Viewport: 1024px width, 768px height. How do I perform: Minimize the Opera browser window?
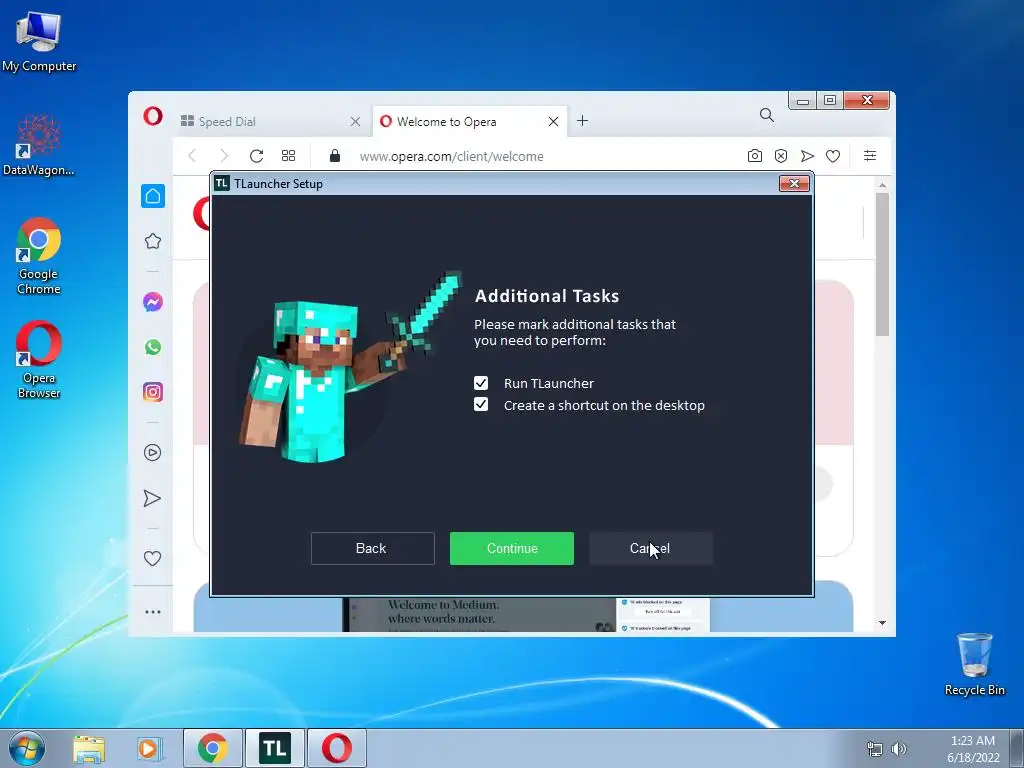click(803, 101)
